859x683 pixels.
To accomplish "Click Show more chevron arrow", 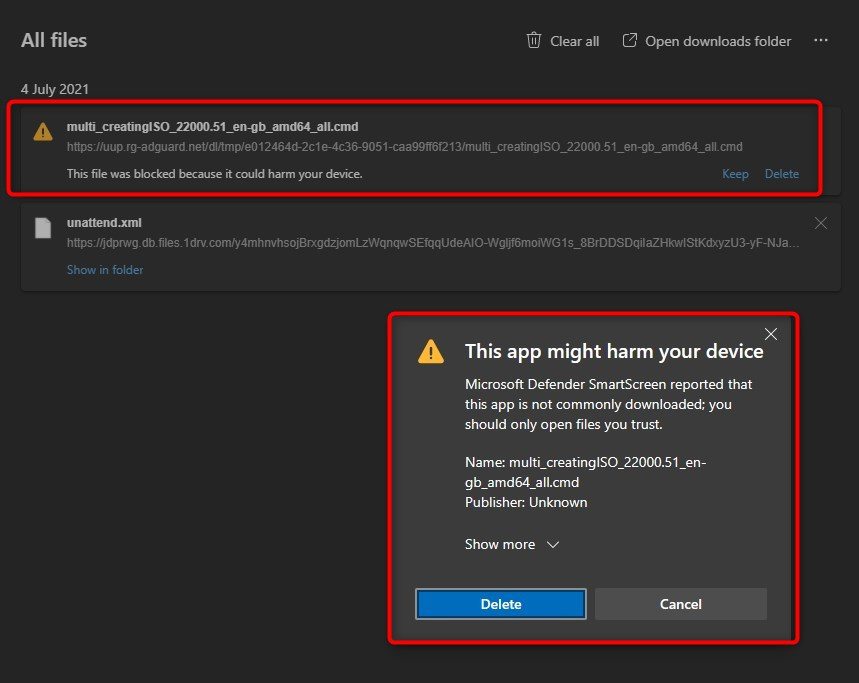I will pyautogui.click(x=553, y=544).
